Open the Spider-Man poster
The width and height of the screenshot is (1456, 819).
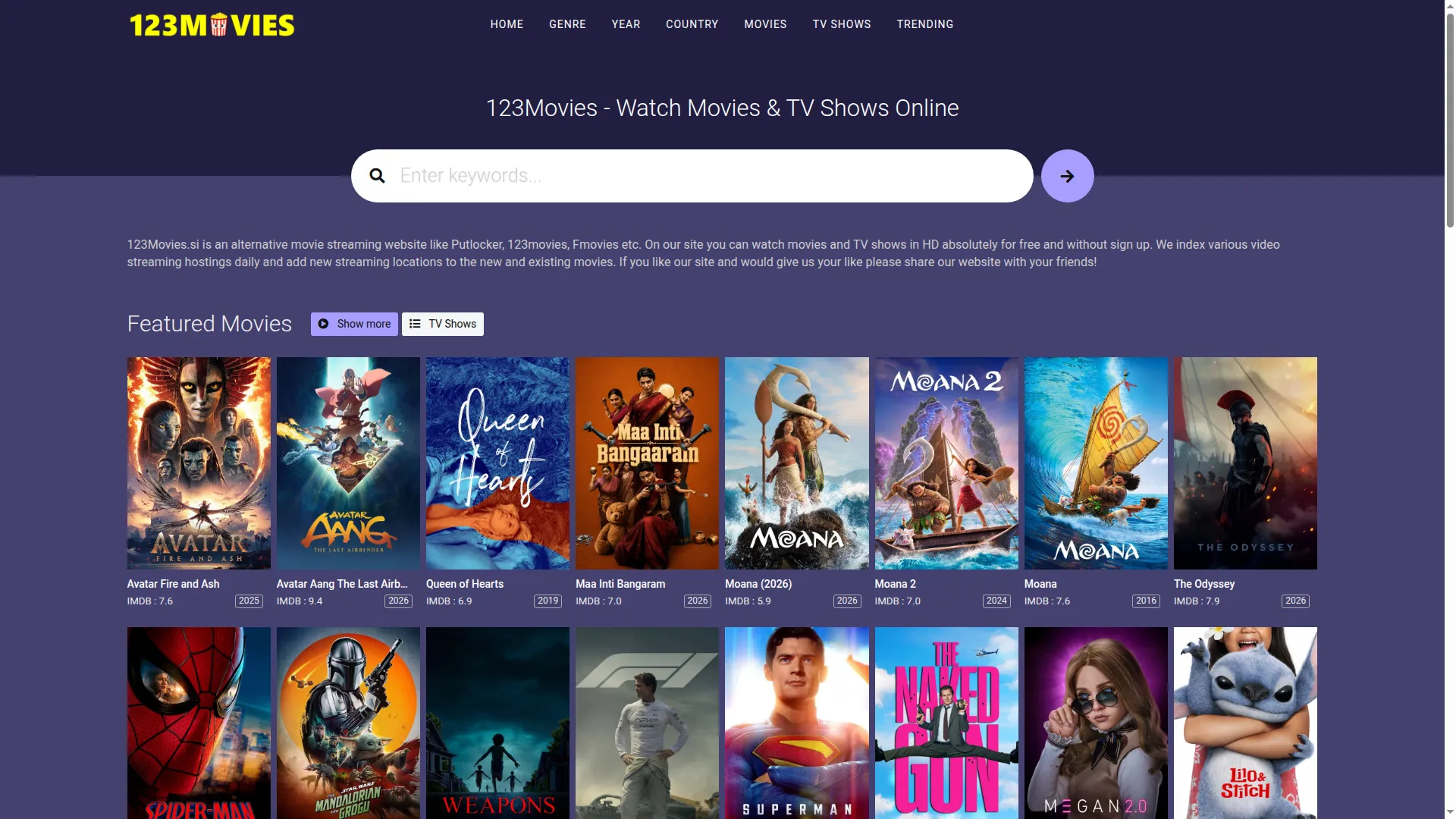point(199,723)
